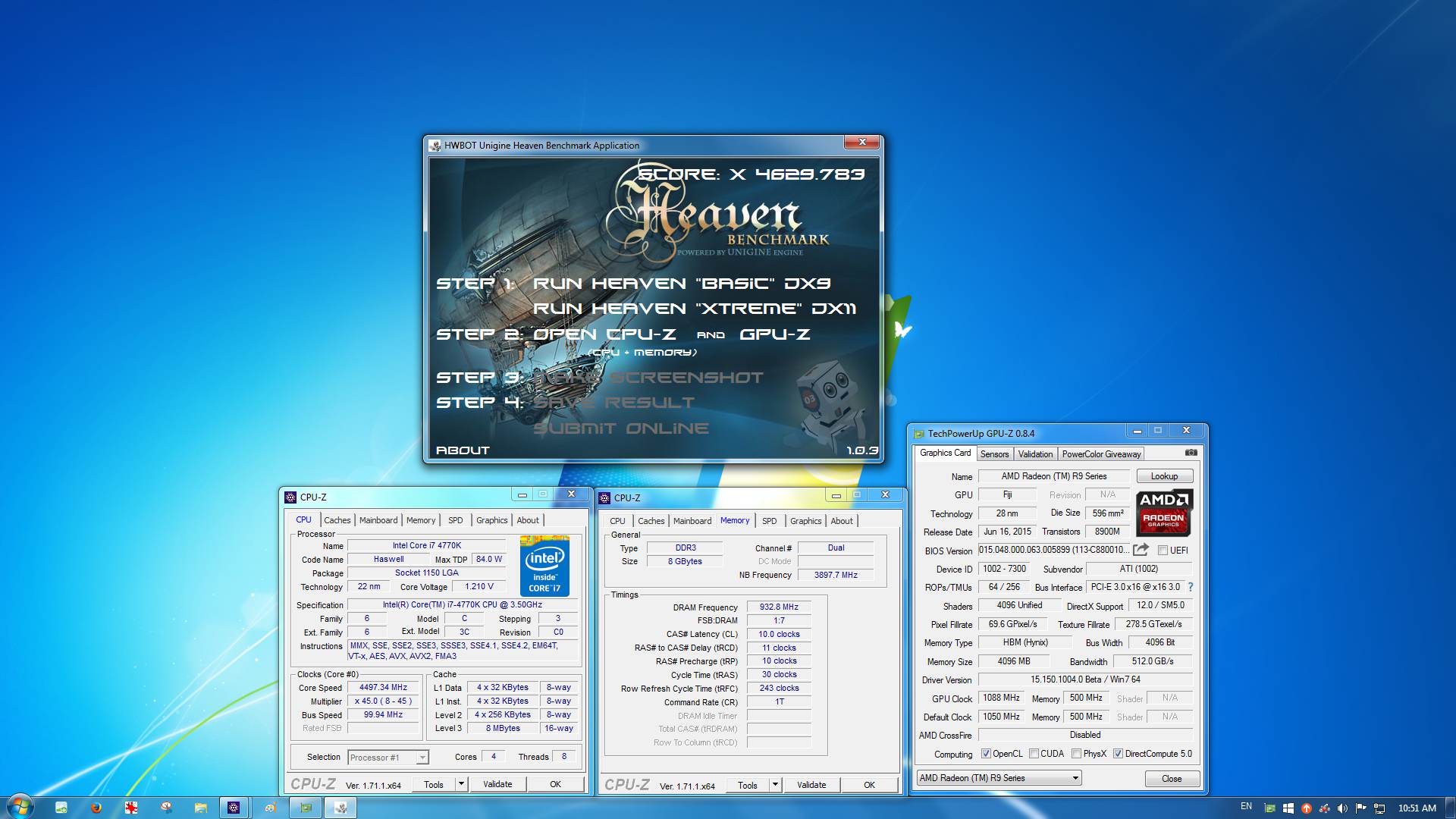Screen dimensions: 1456x819
Task: Toggle the PhysX checkbox
Action: [x=1076, y=754]
